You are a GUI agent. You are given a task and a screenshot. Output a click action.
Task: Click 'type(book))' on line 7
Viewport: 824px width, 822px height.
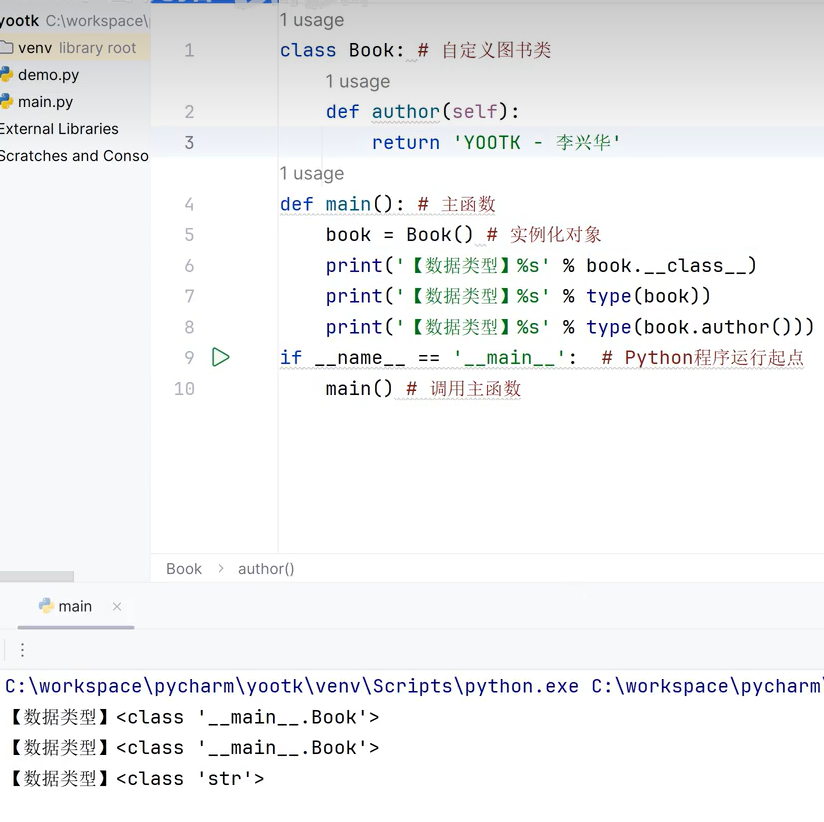point(648,296)
